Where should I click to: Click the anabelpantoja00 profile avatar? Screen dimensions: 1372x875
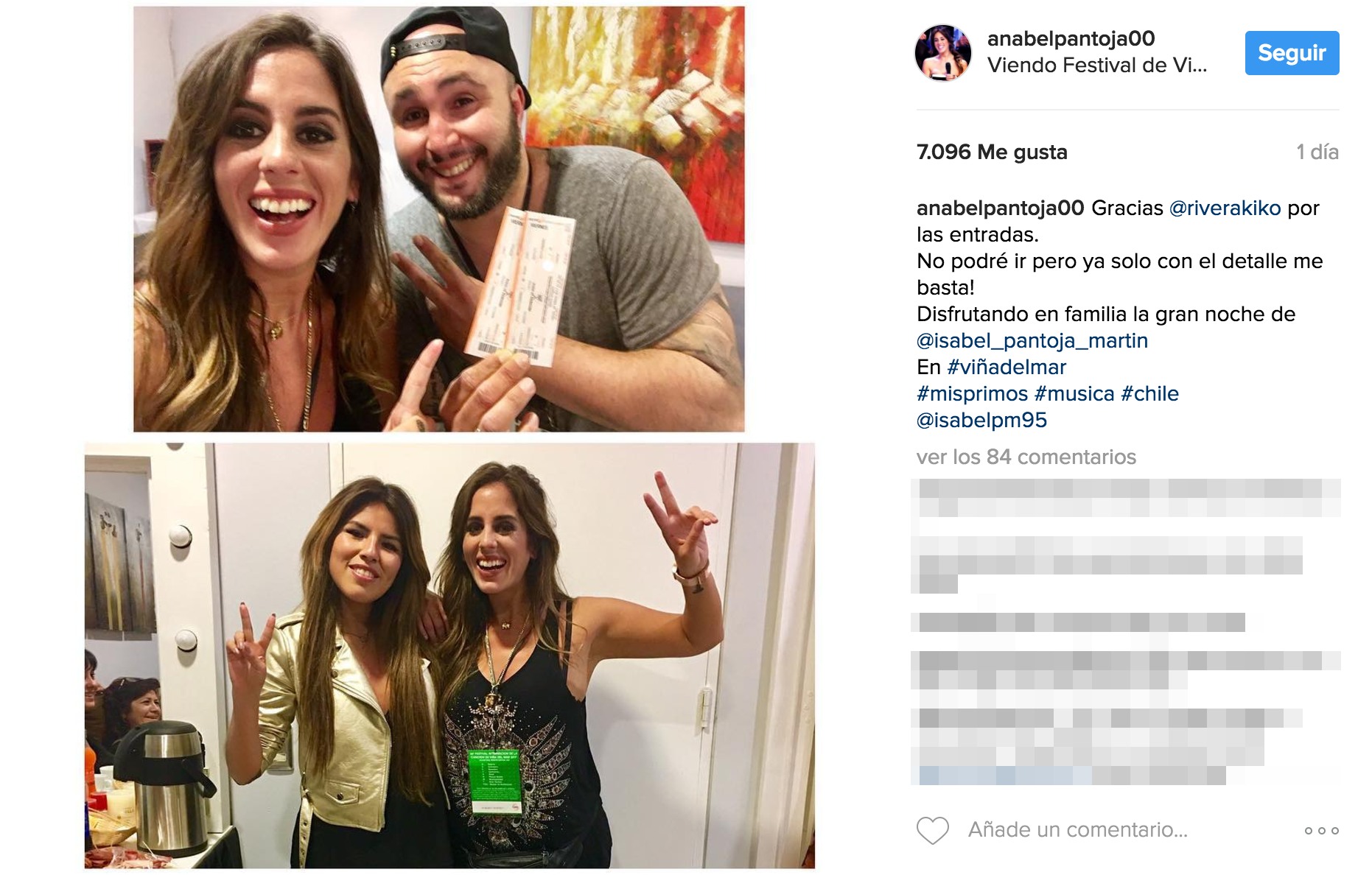(x=942, y=52)
